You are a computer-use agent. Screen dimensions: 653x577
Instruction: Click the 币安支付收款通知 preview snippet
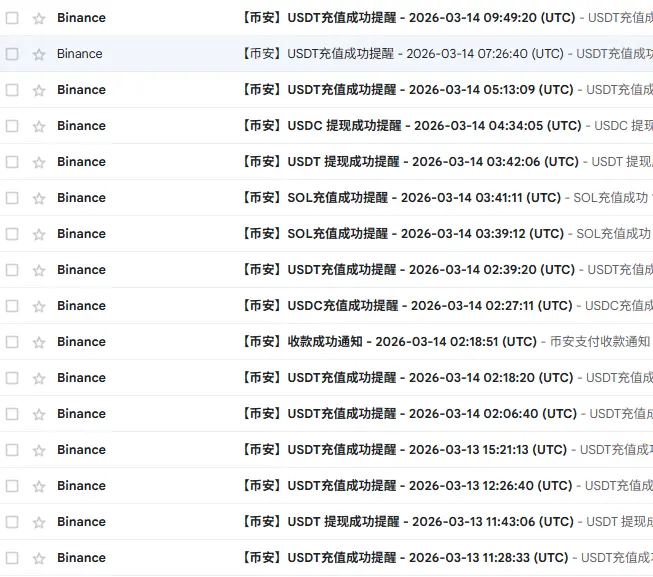click(600, 342)
